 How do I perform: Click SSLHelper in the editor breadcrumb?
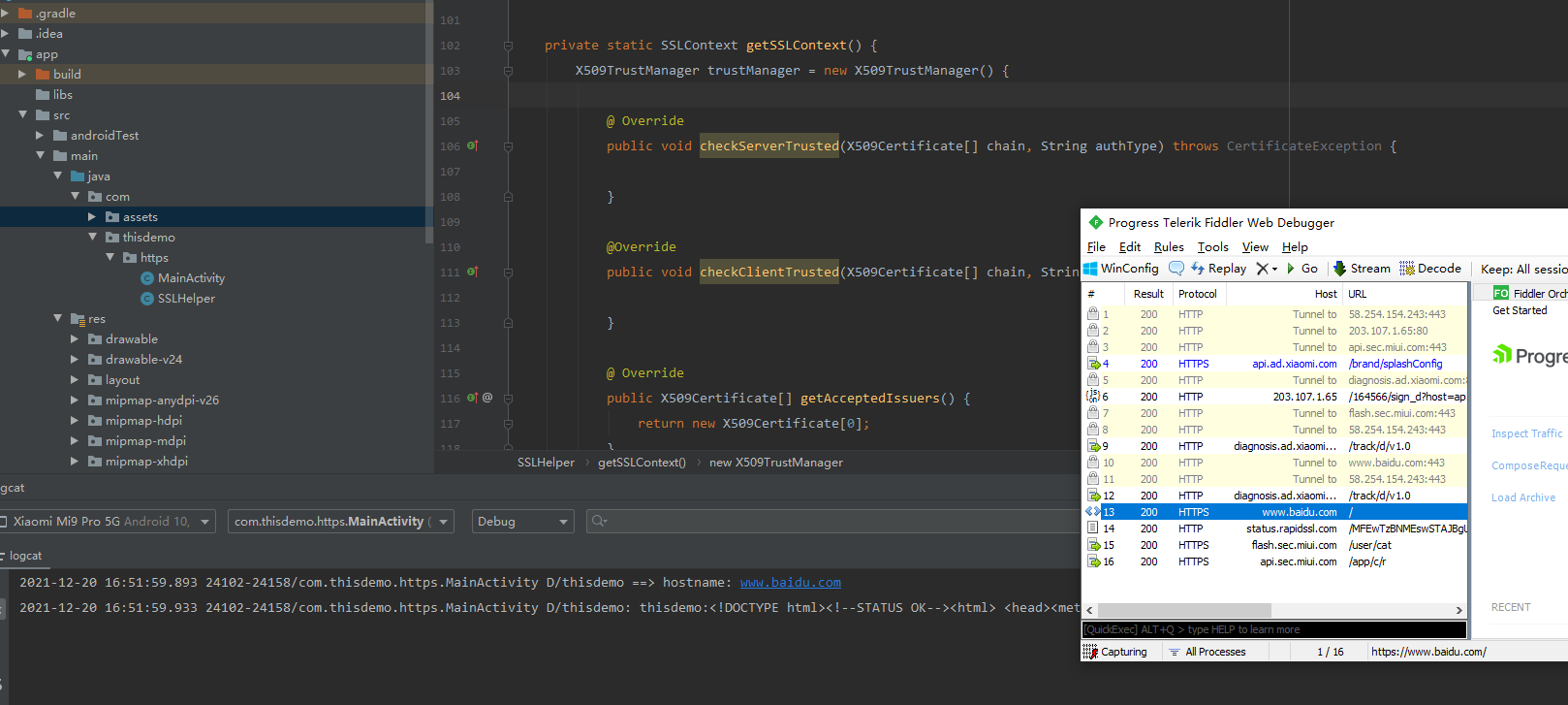click(x=546, y=463)
